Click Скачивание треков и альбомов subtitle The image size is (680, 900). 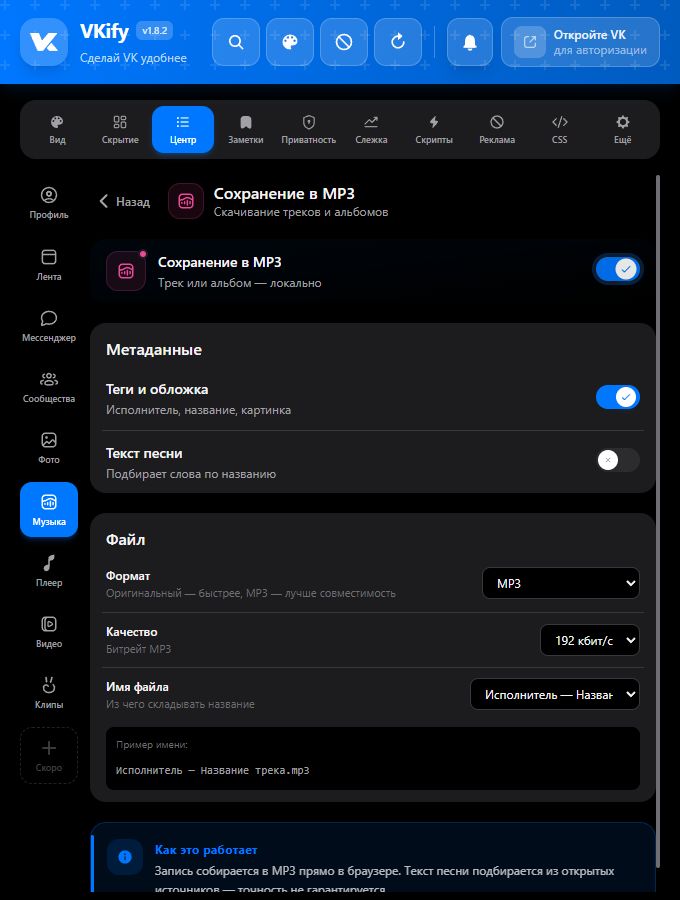tap(301, 212)
